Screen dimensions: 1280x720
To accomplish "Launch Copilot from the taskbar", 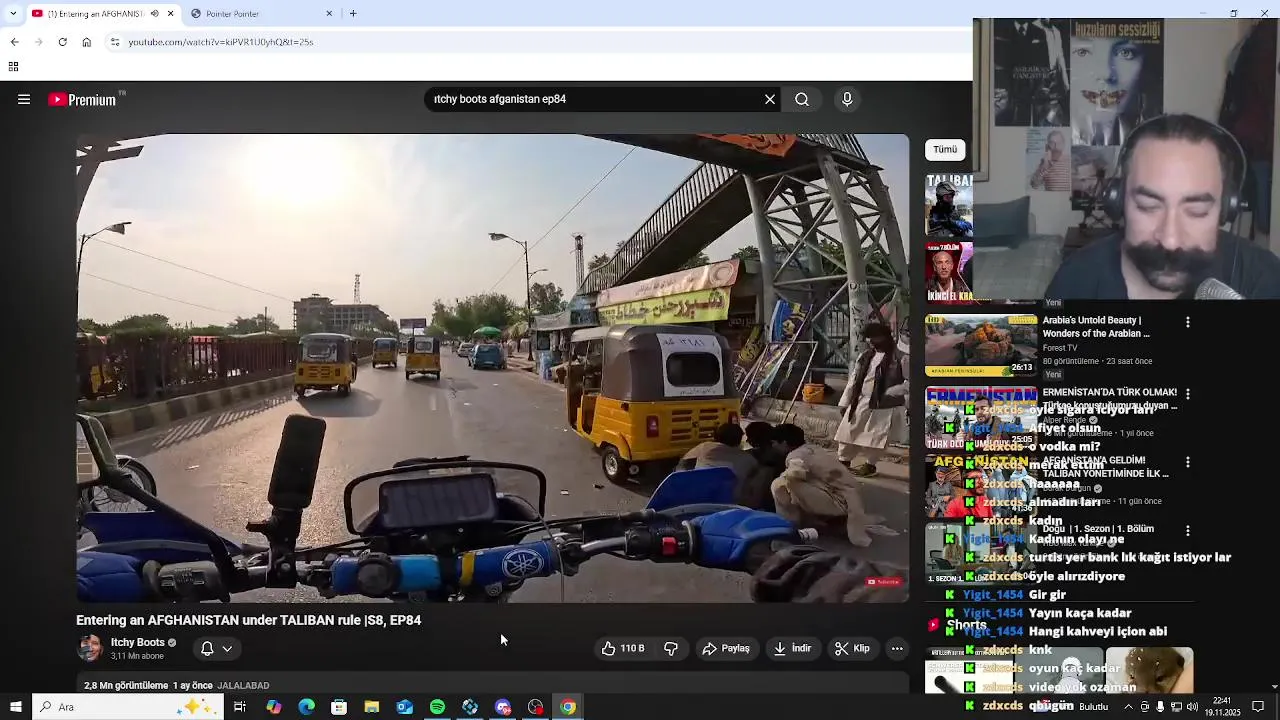I will coord(273,707).
